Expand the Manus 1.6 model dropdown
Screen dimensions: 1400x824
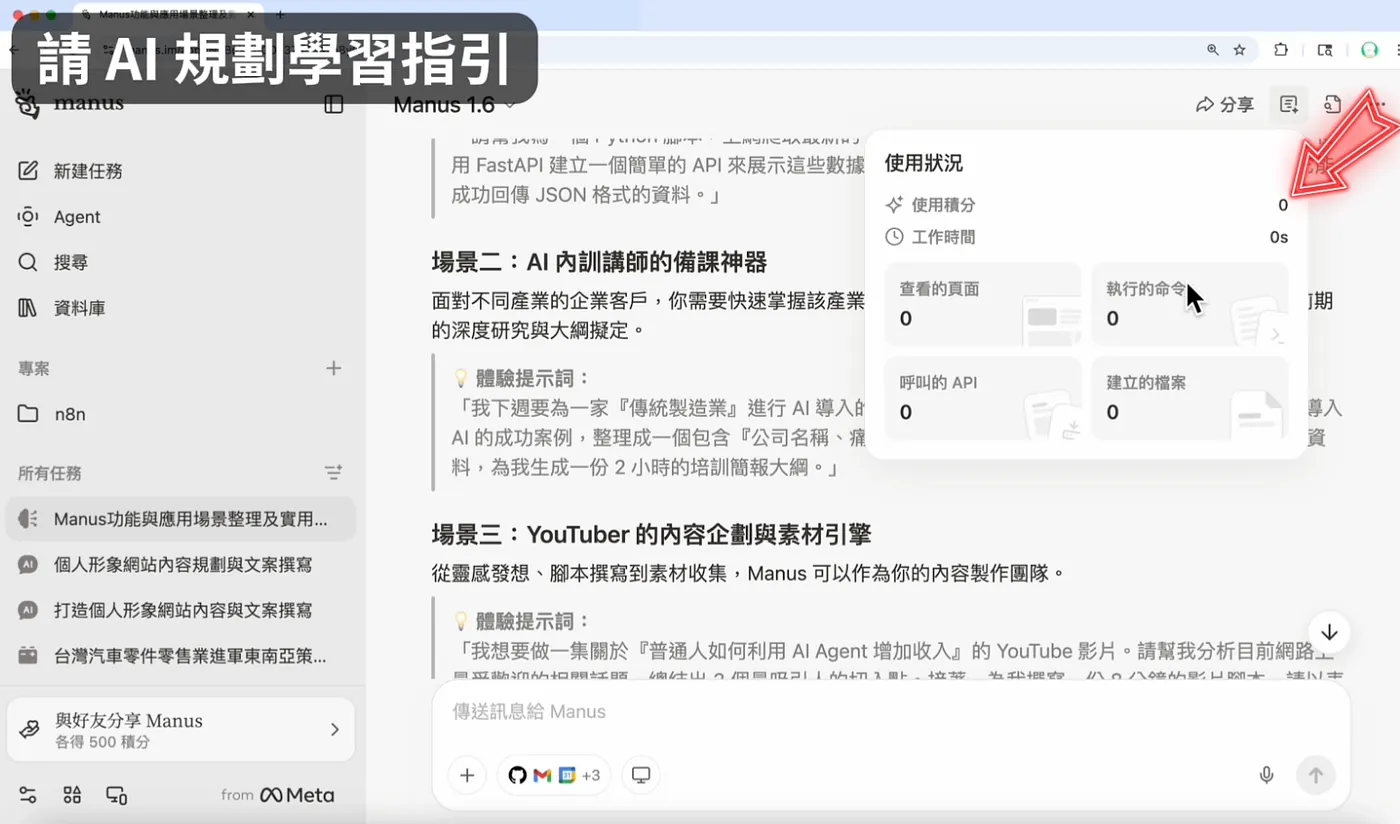coord(454,104)
